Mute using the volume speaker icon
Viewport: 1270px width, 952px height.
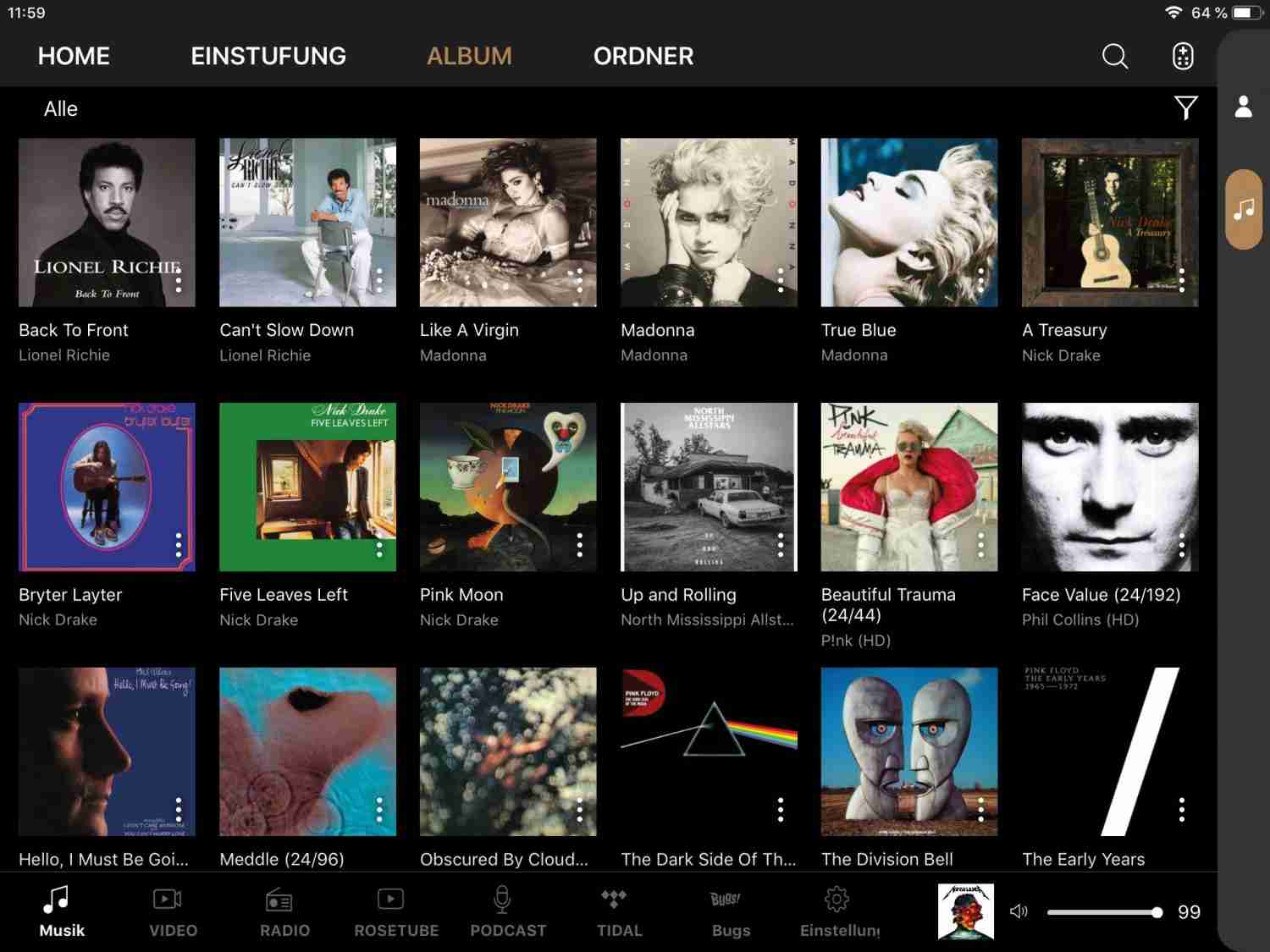[x=1019, y=911]
